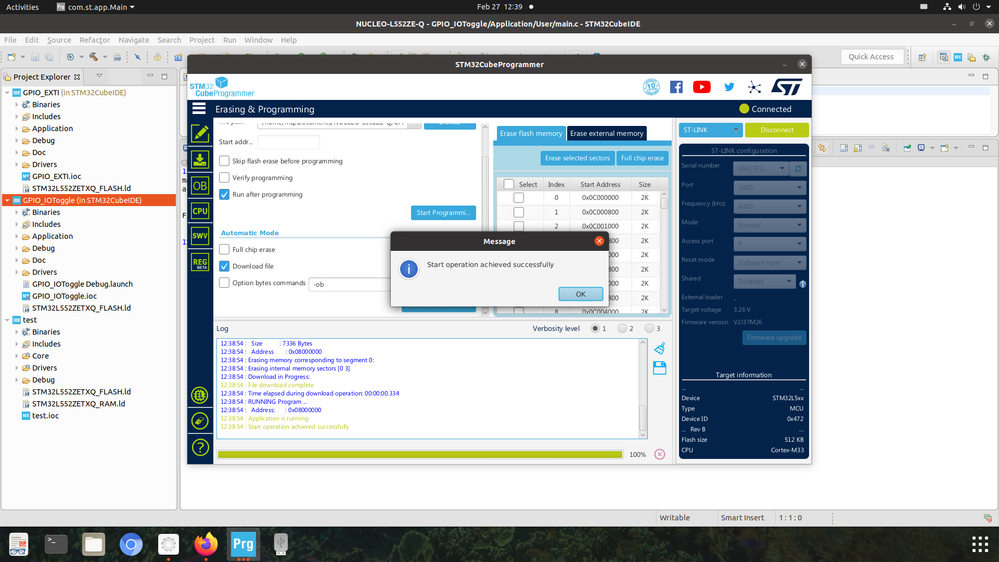
Task: Open the hamburger menu in STM32CubeProgrammer
Action: click(x=199, y=109)
